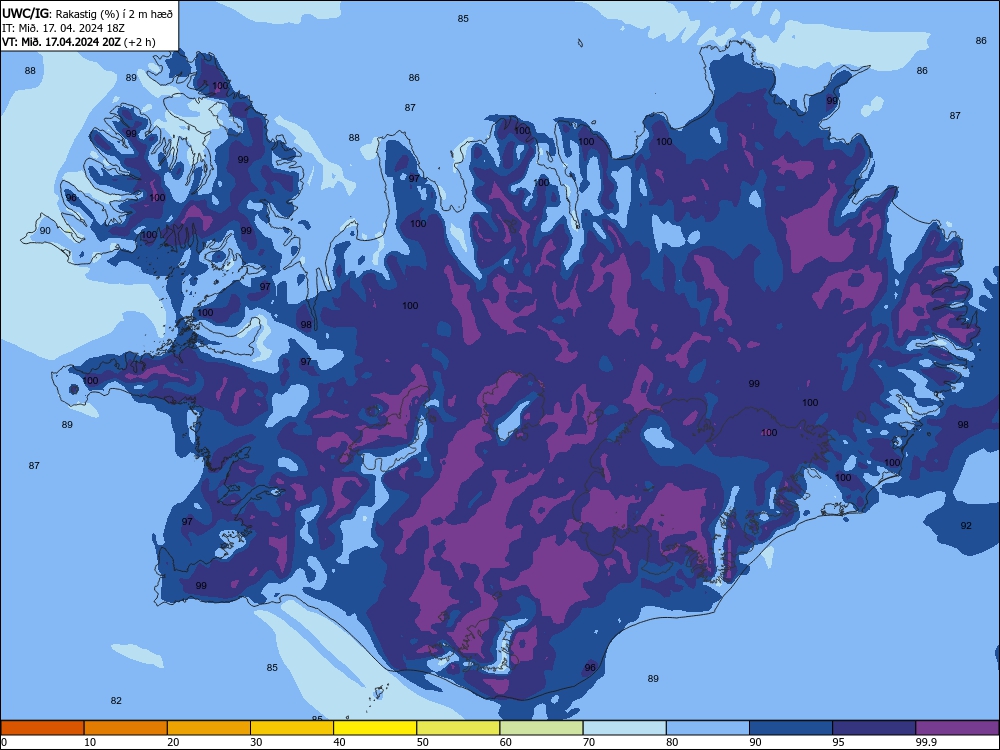Click the golden 30–40 legend swatch
The height and width of the screenshot is (750, 1000).
tap(292, 728)
